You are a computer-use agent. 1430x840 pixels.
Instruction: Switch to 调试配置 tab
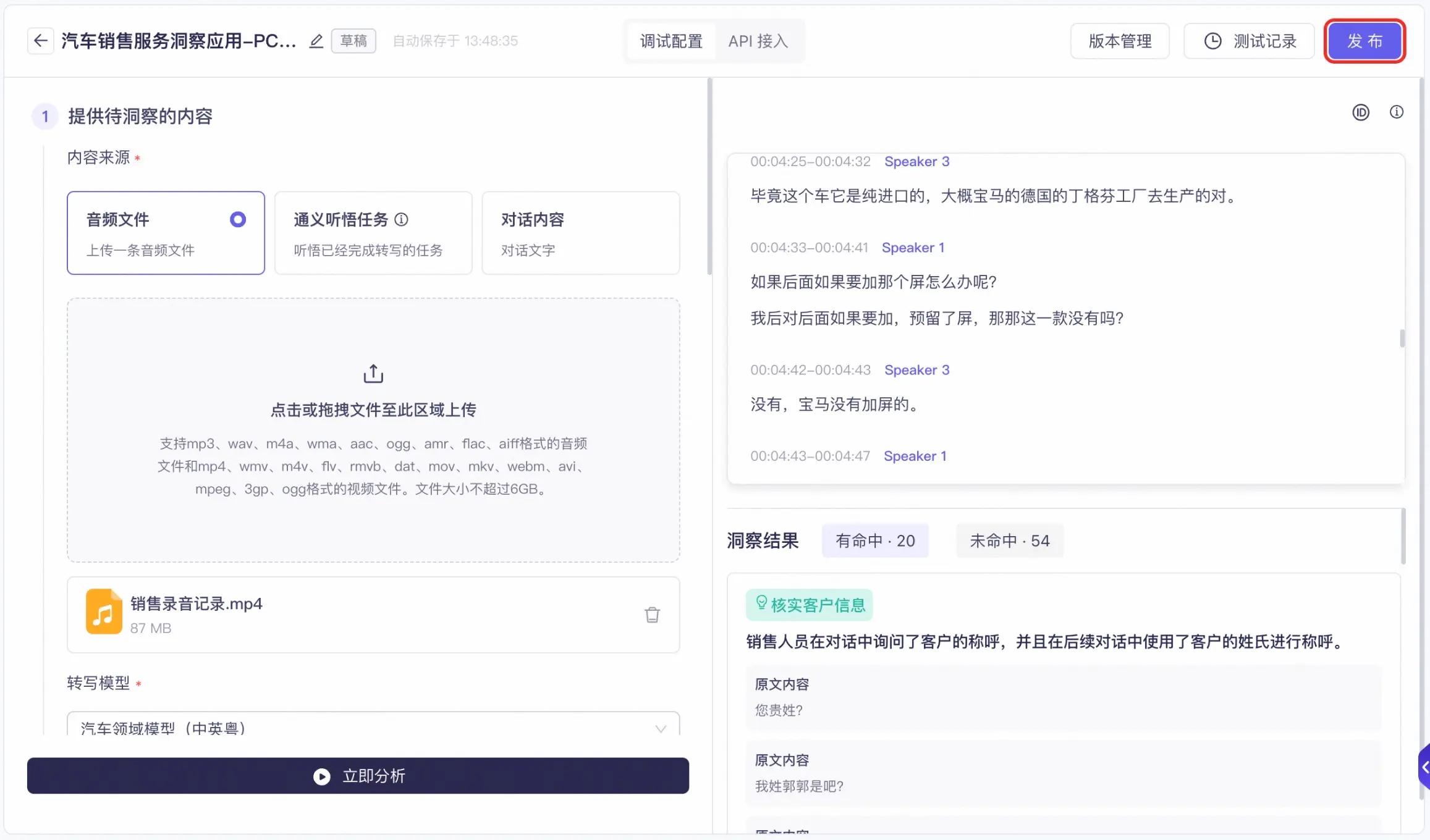coord(671,41)
